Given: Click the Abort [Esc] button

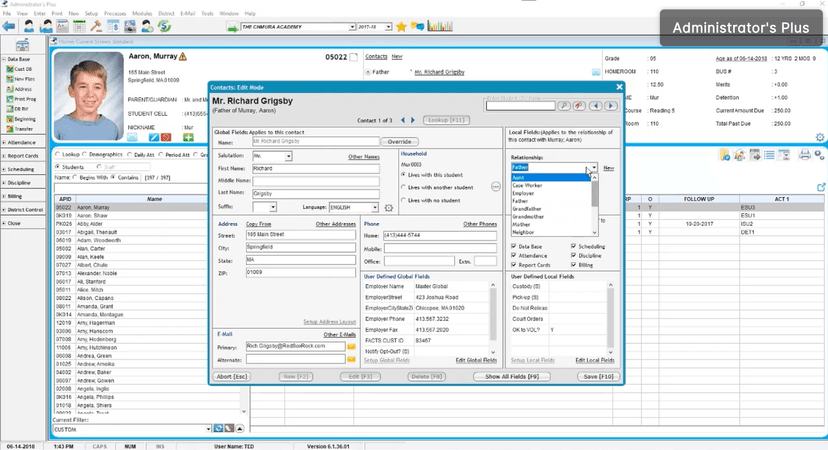Looking at the screenshot, I should [232, 377].
